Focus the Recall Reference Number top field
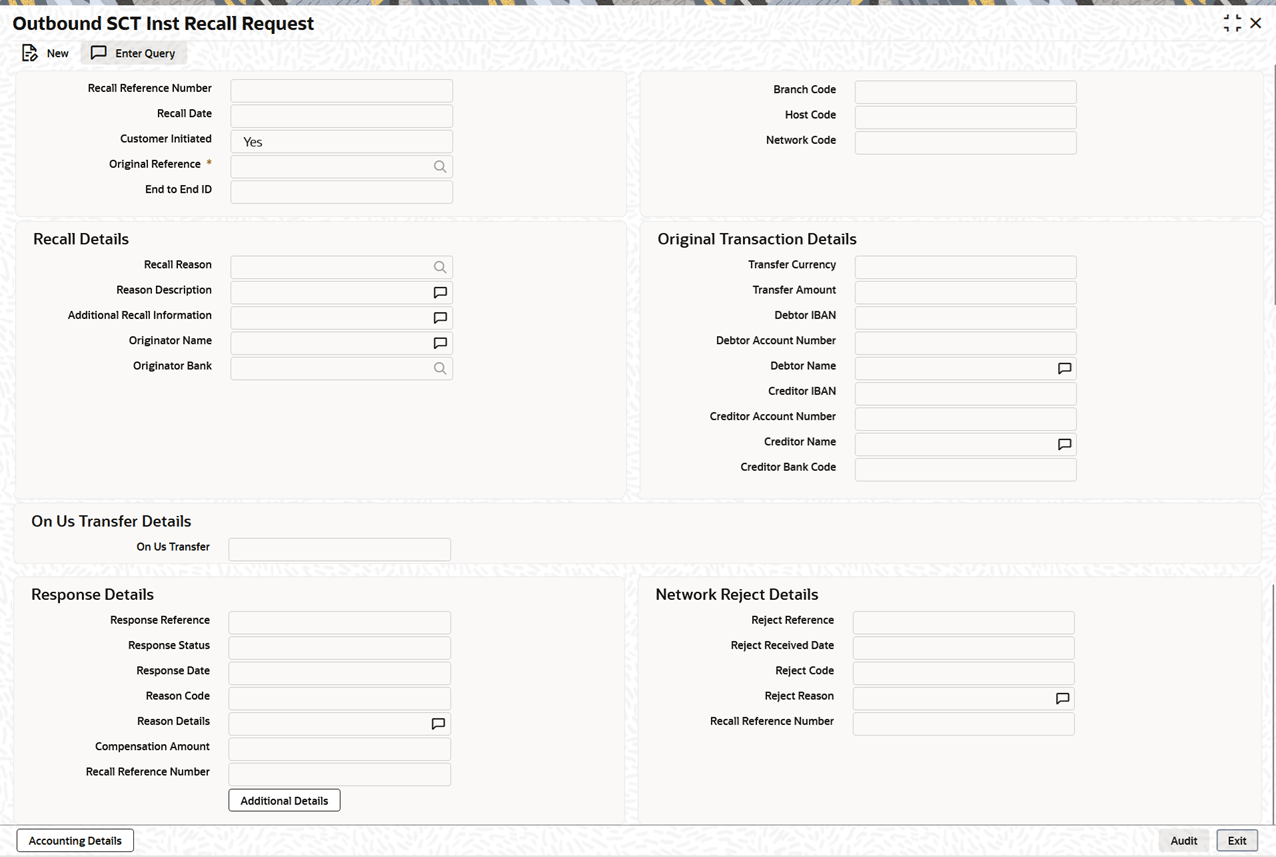 [341, 91]
